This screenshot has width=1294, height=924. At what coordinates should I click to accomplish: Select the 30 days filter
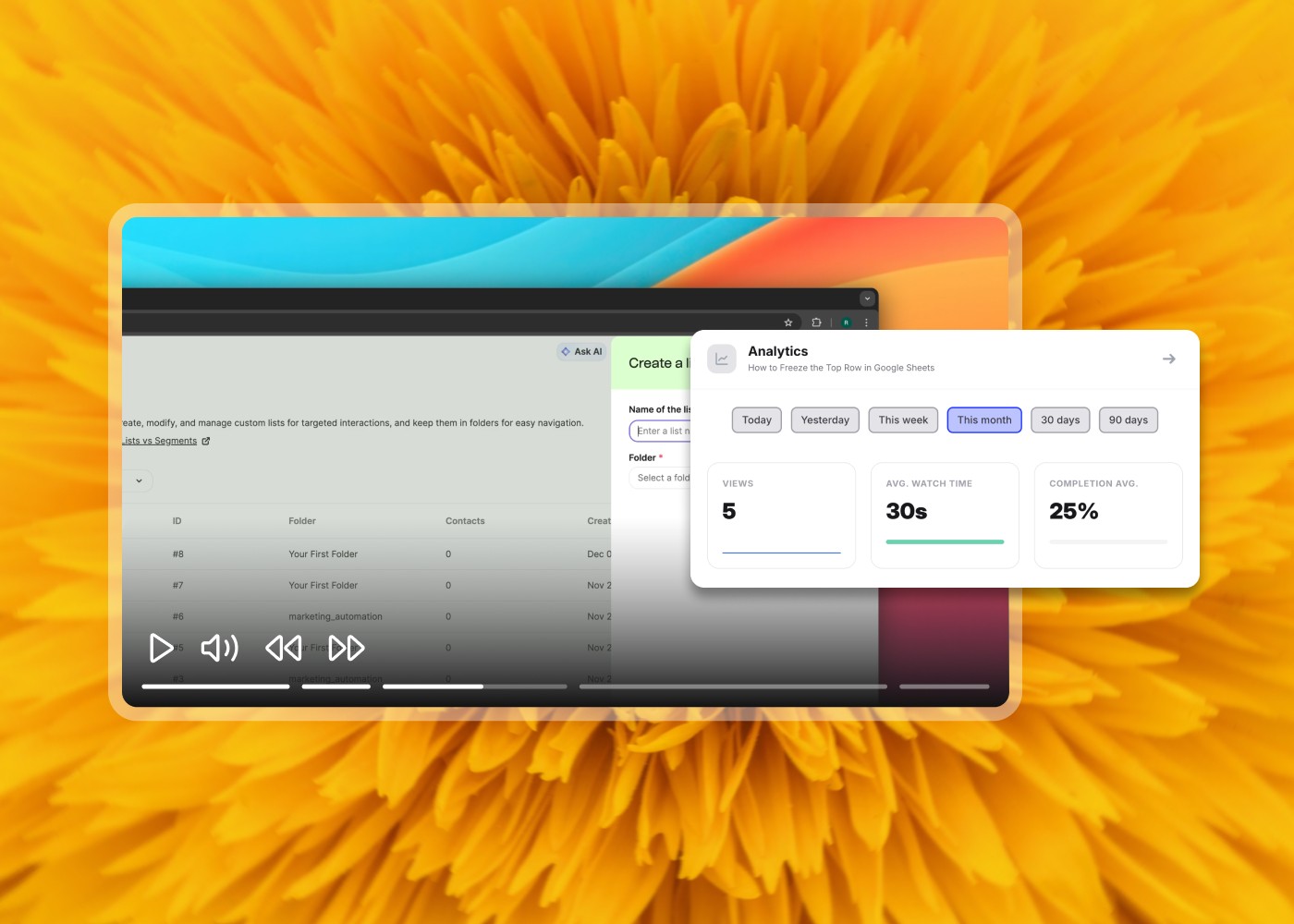click(x=1060, y=420)
